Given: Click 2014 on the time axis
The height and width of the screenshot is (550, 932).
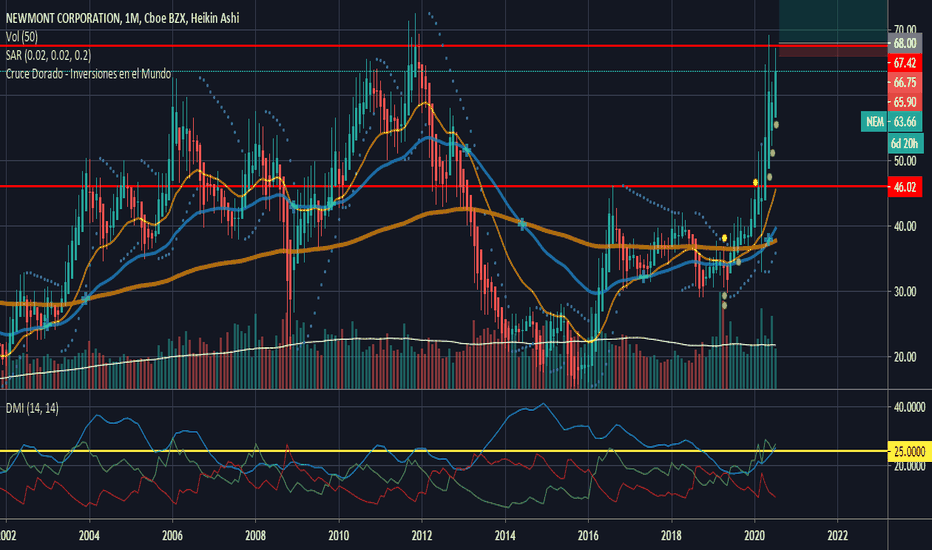Looking at the screenshot, I should pos(505,535).
